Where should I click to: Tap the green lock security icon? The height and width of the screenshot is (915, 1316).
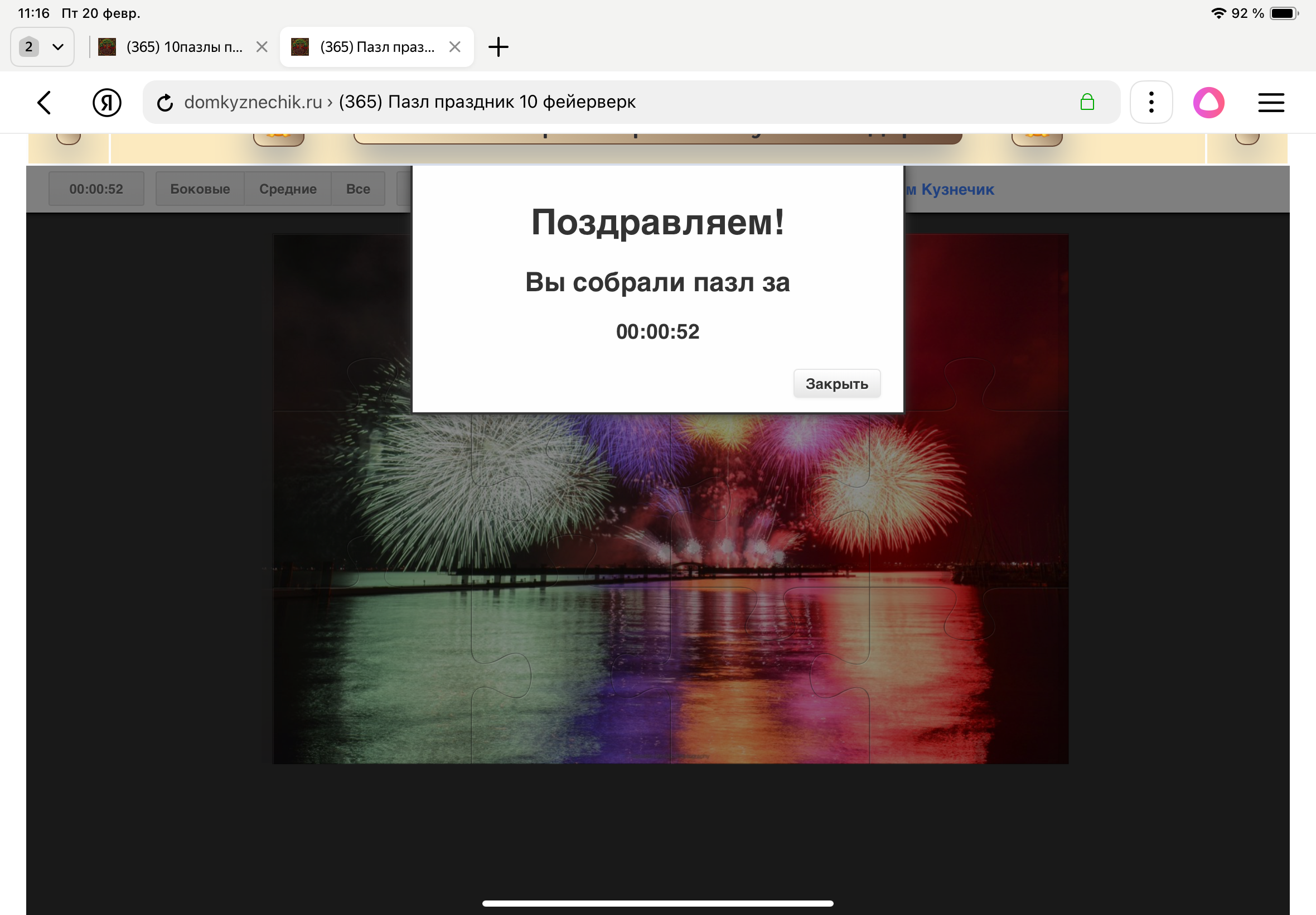(1087, 102)
